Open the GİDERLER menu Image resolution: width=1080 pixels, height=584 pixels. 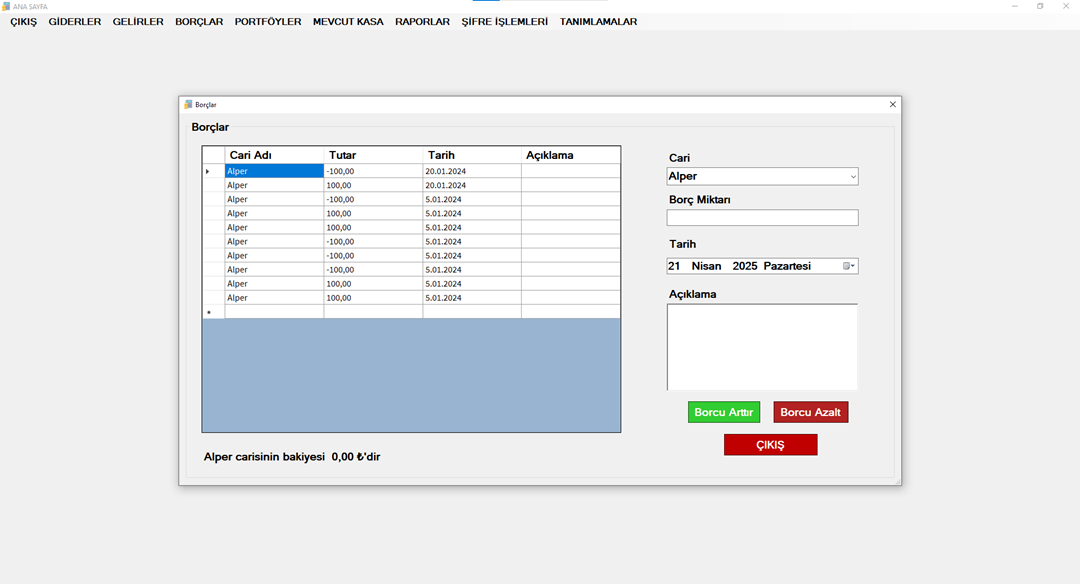(75, 21)
